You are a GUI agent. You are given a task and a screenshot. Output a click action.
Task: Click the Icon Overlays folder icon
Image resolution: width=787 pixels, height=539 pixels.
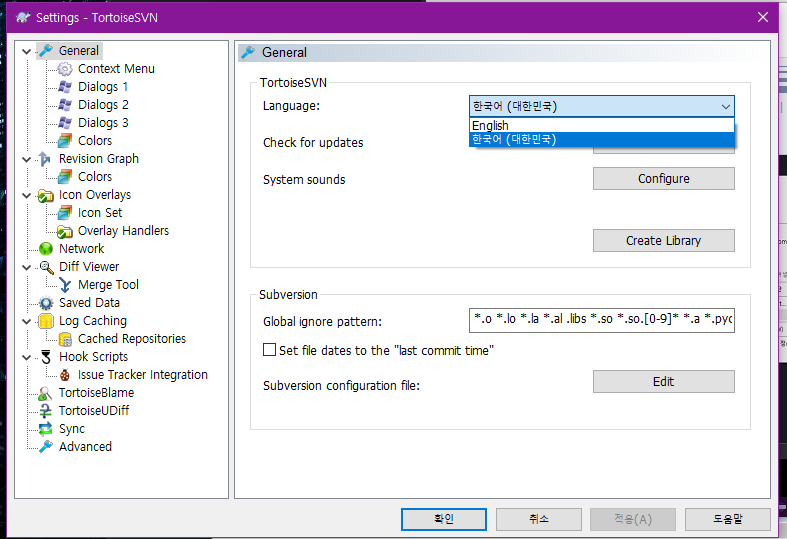(46, 195)
